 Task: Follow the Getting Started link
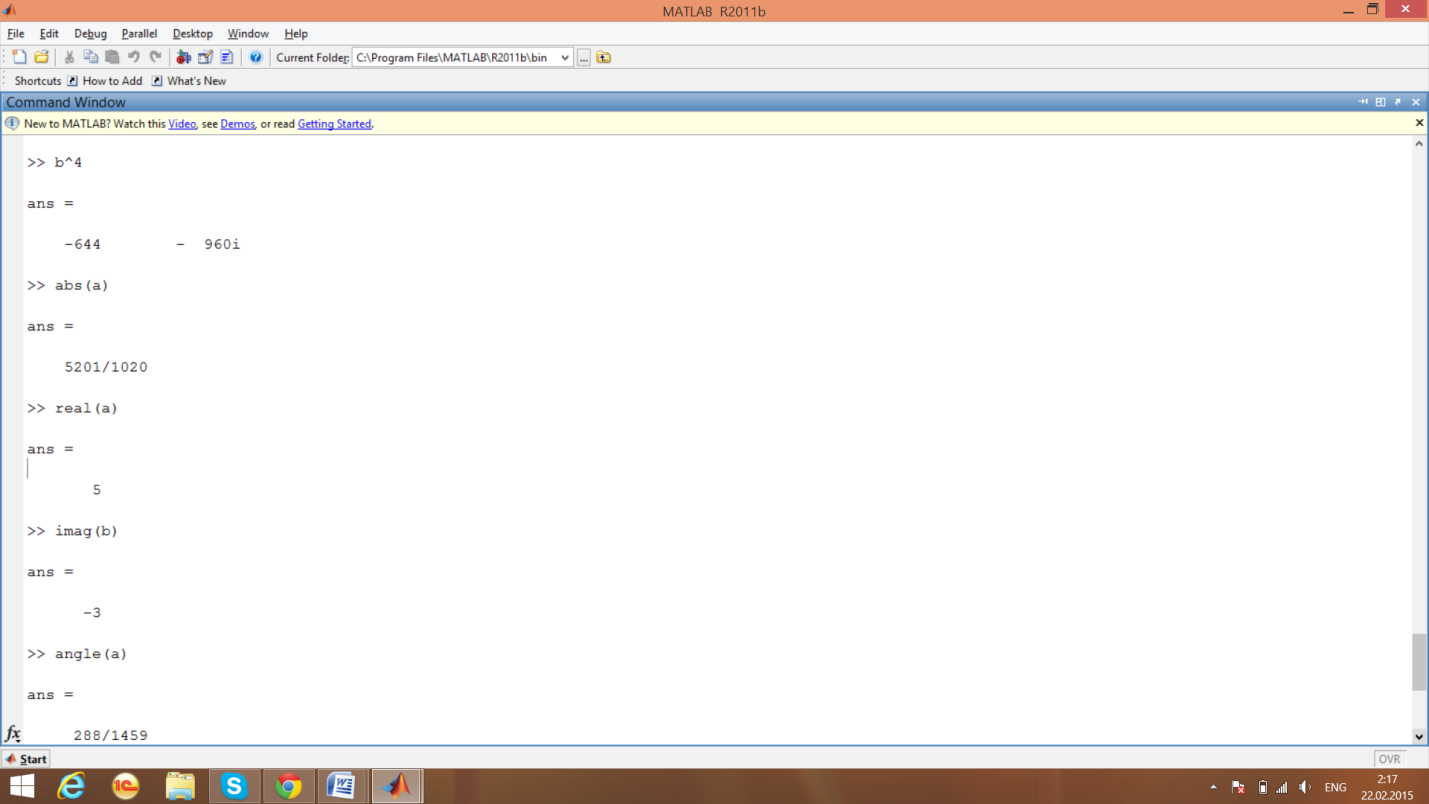334,124
